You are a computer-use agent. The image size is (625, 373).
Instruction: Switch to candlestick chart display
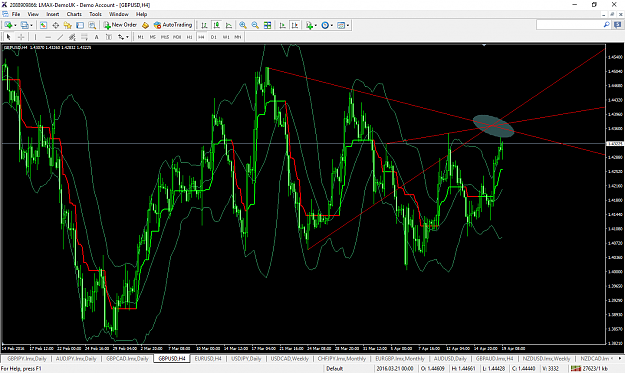coord(216,25)
